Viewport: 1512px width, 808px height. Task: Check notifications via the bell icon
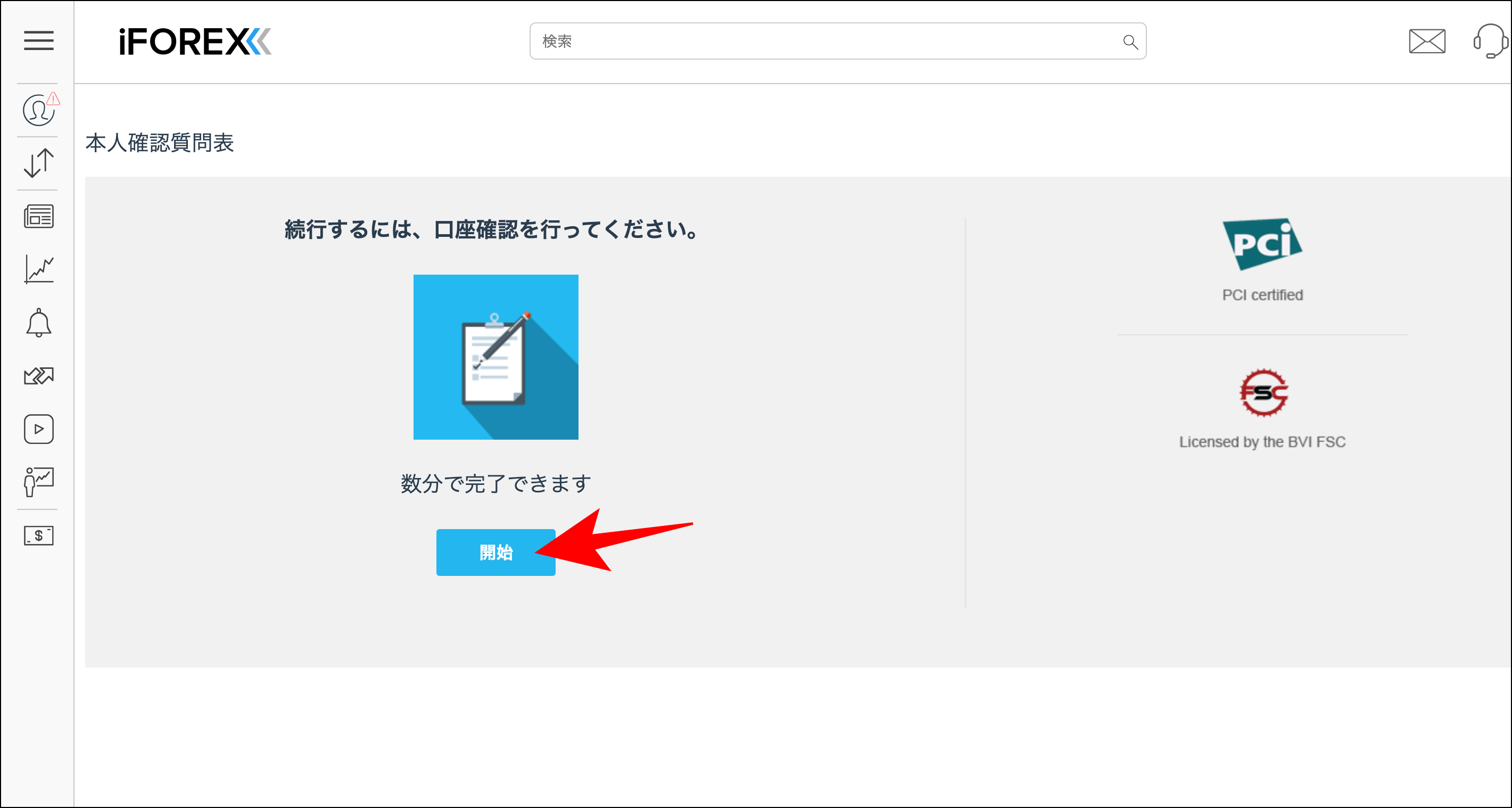[38, 323]
